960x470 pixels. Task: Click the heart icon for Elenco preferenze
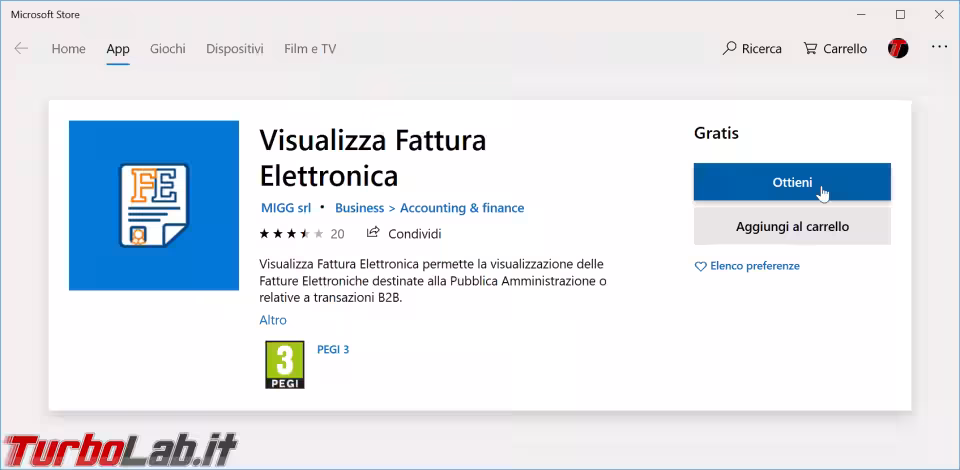coord(700,267)
